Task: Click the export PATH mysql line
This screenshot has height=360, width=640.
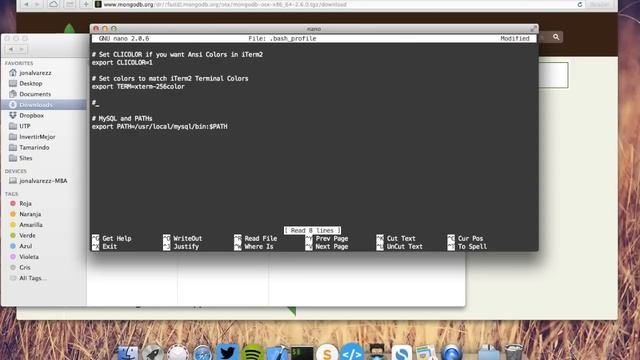Action: [x=160, y=127]
